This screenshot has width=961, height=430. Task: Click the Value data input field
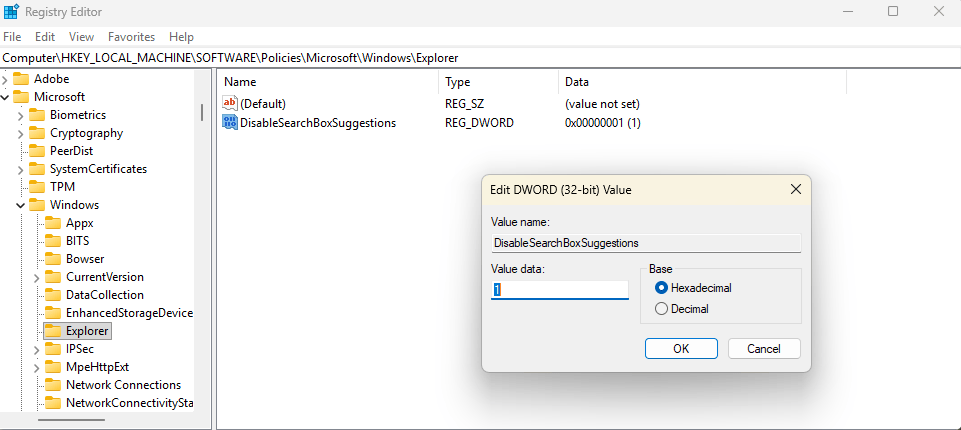[x=560, y=289]
